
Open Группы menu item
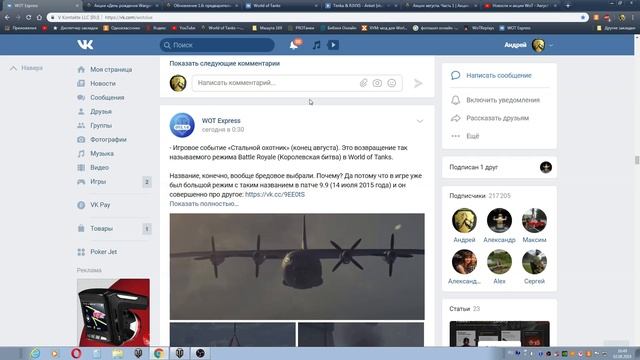coord(101,125)
